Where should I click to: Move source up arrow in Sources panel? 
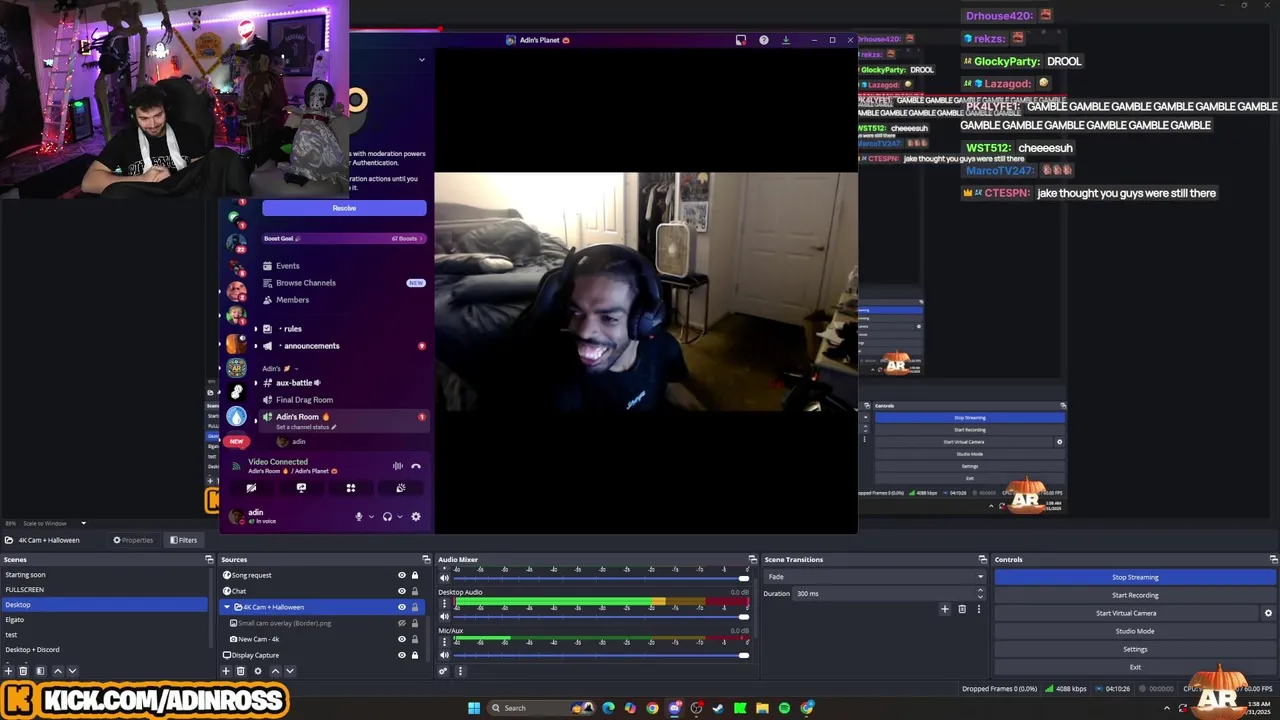275,671
